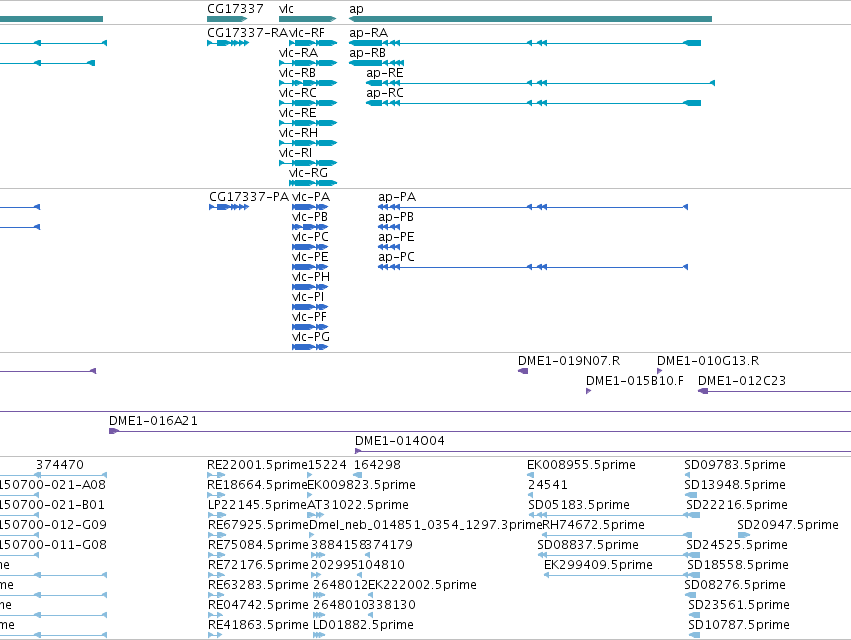This screenshot has height=640, width=851.
Task: Click the CG17337-PA protein label
Action: [249, 197]
